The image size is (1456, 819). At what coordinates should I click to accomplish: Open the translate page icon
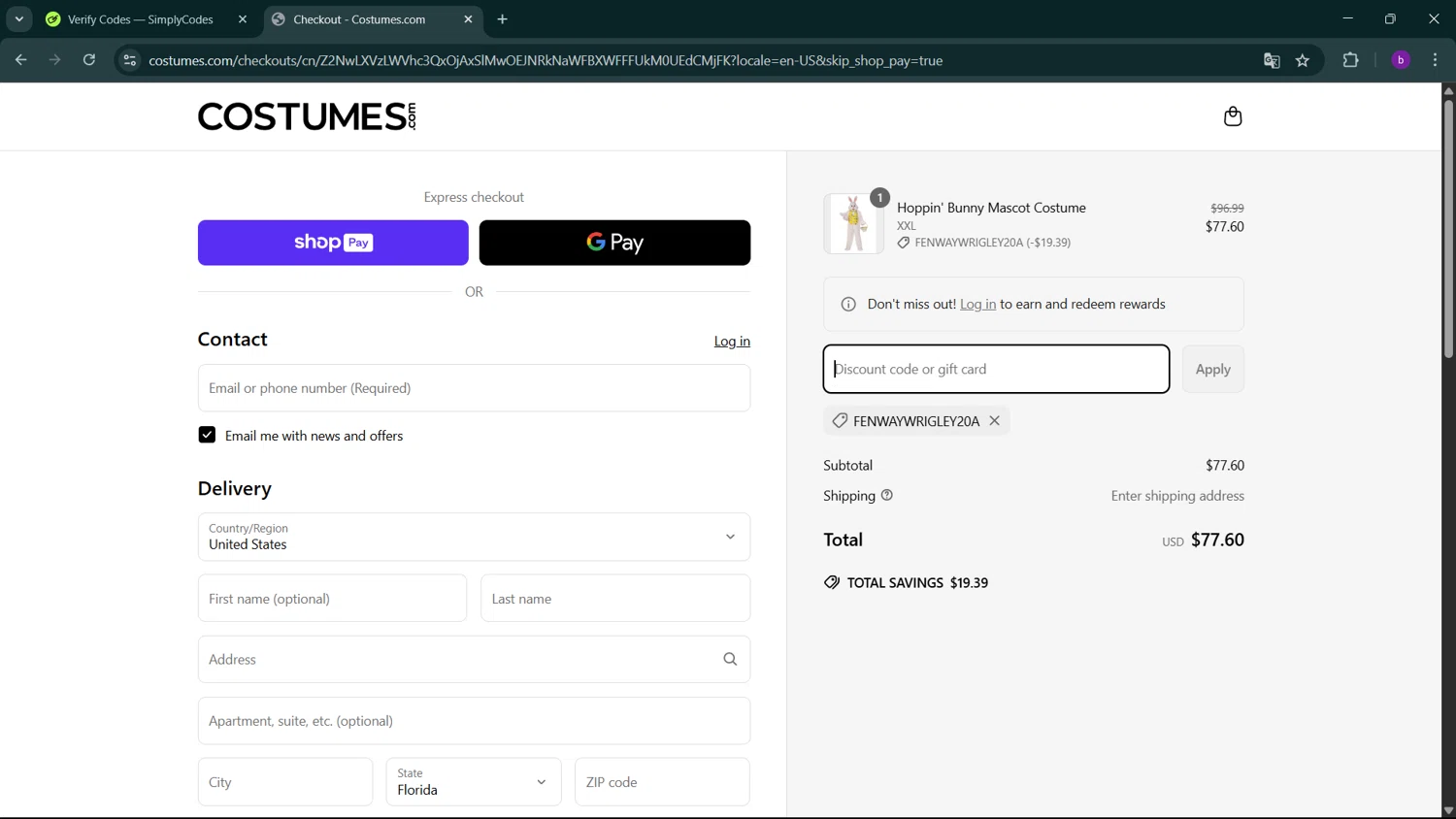[1272, 60]
